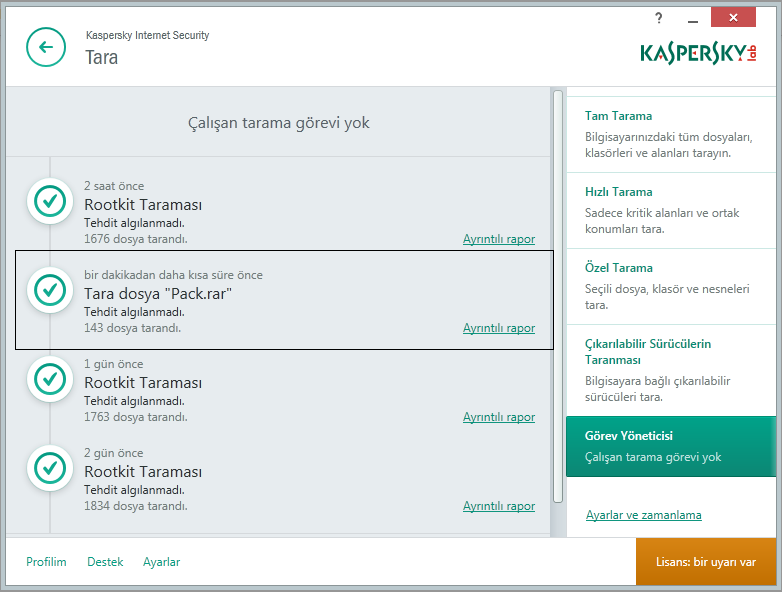The image size is (782, 592).
Task: Click the text "143 dosya tarandı."
Action: (132, 328)
